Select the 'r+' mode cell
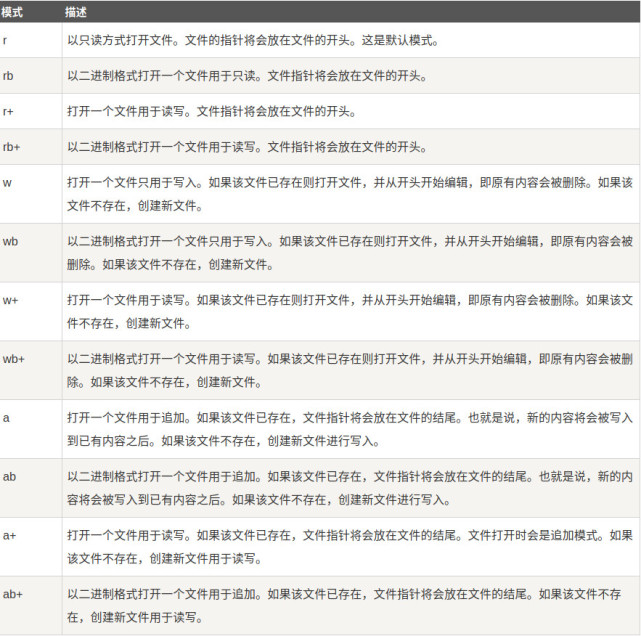This screenshot has width=641, height=636. [x=31, y=111]
